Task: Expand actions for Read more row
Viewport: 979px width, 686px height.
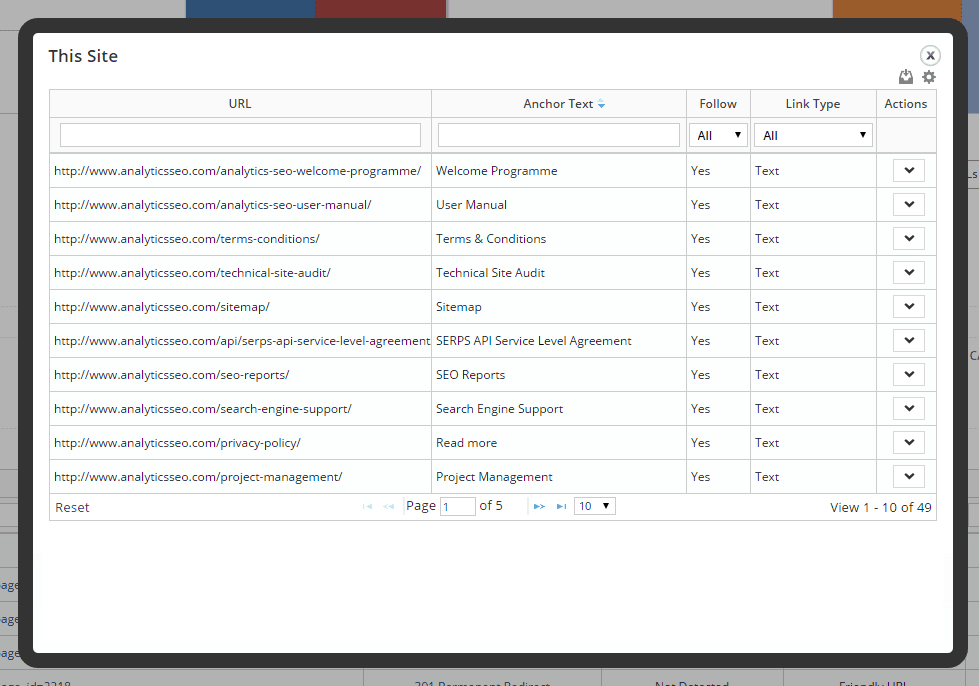Action: click(x=908, y=443)
